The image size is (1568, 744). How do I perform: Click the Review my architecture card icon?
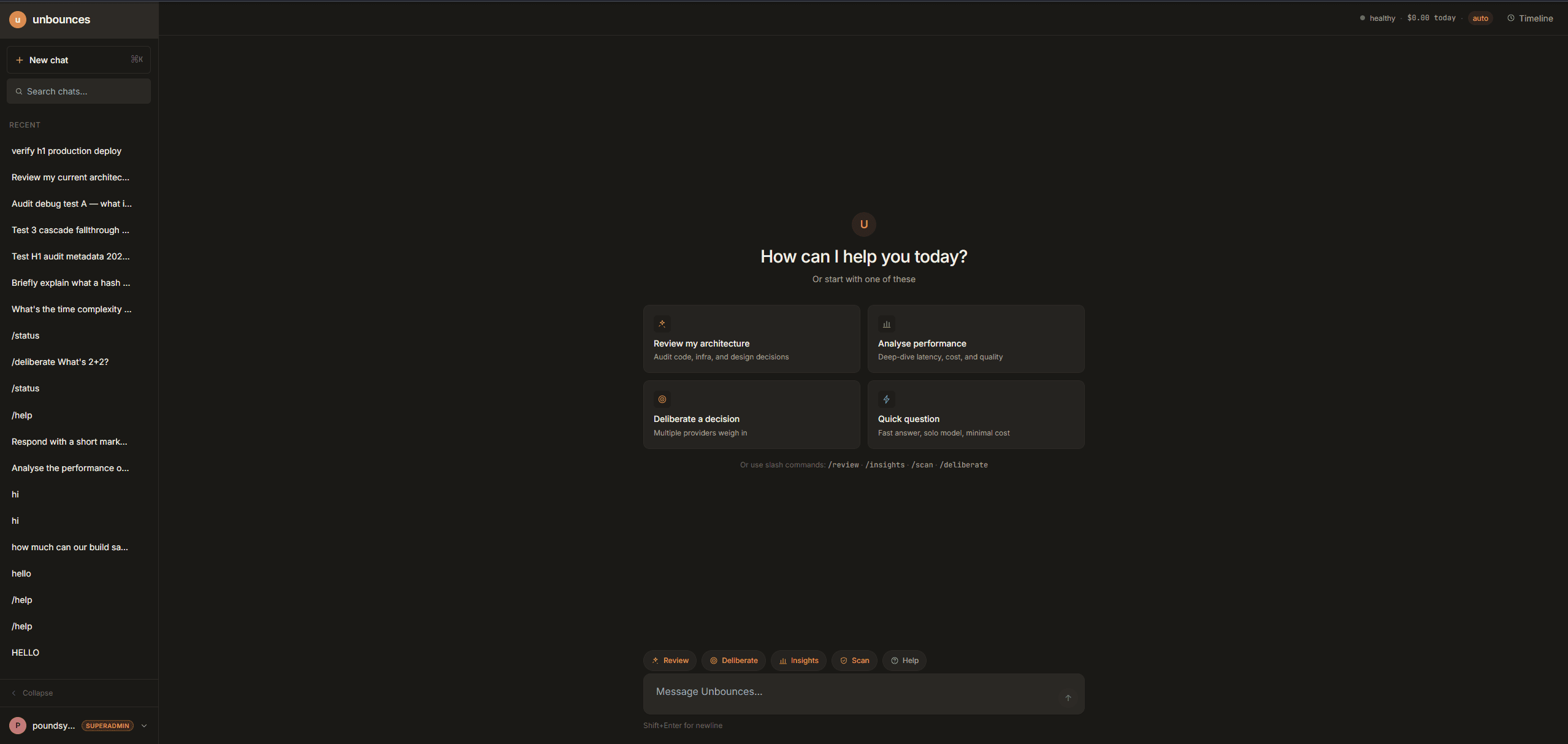pos(662,324)
